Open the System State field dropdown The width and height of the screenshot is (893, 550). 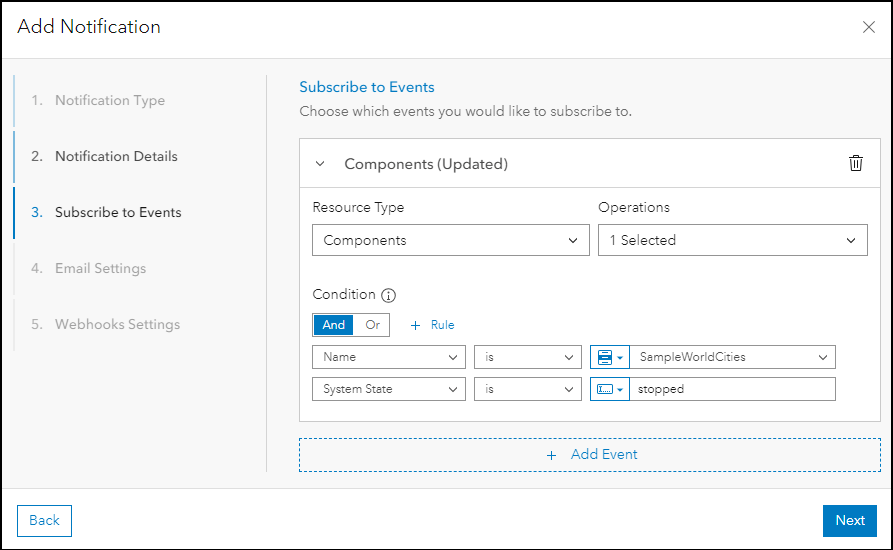388,389
